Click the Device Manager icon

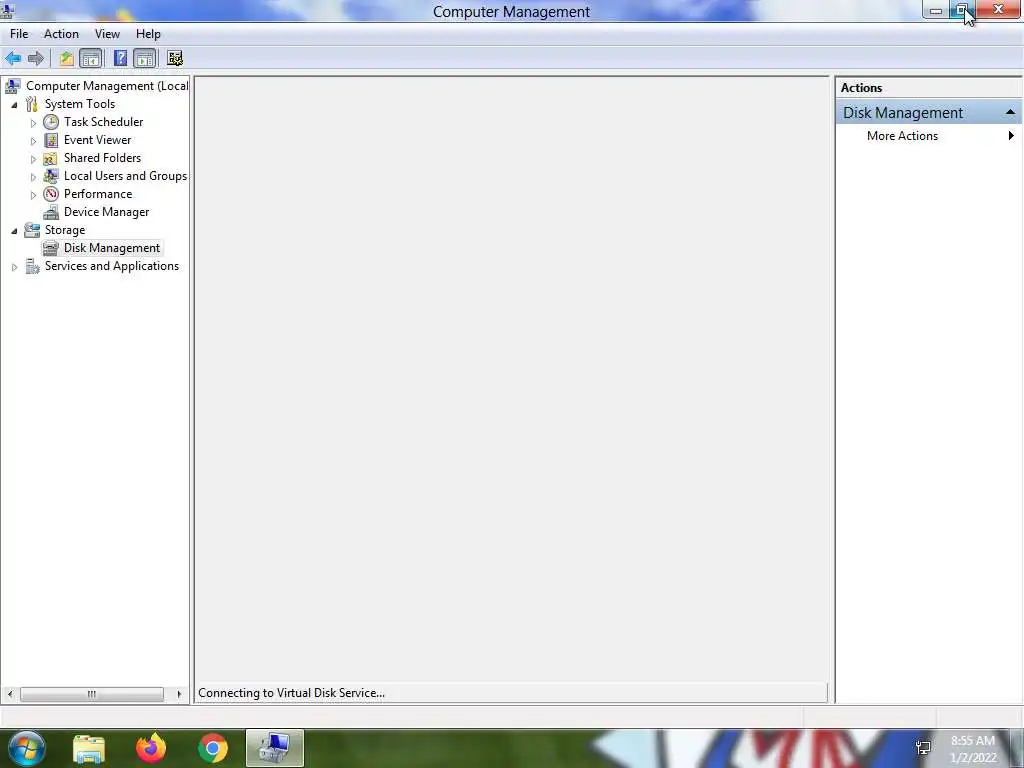[51, 212]
